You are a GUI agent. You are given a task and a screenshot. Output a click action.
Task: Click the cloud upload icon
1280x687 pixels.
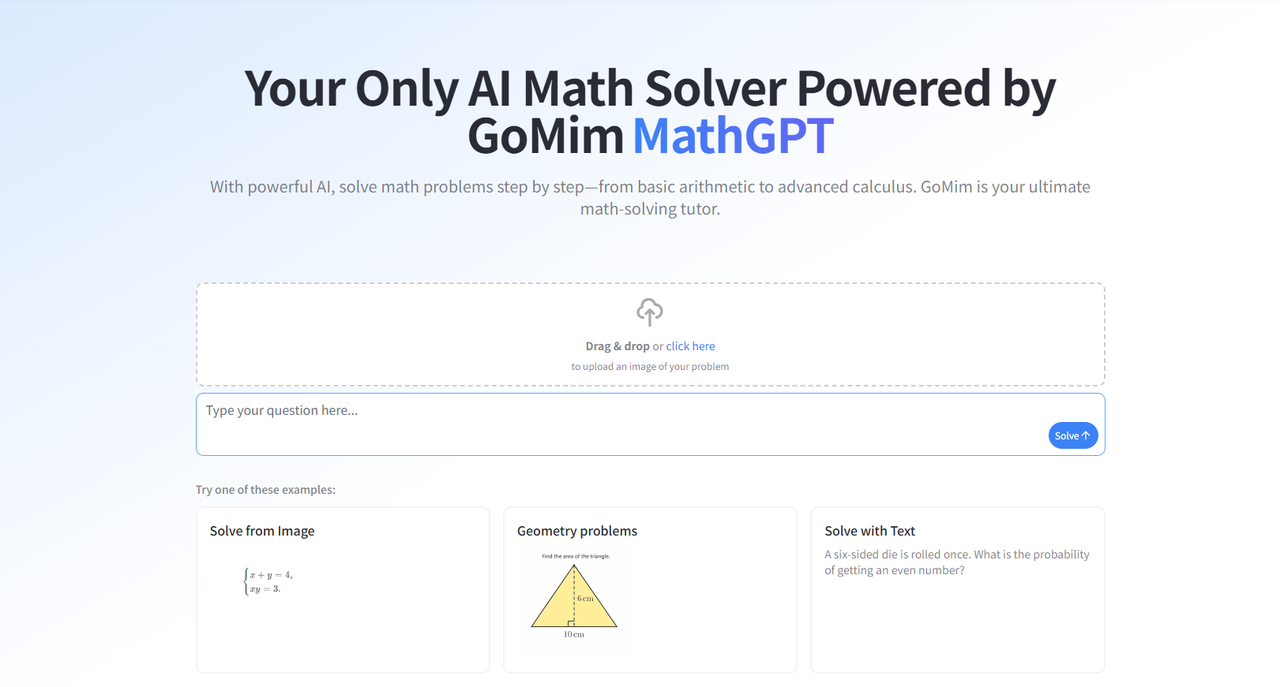coord(650,312)
